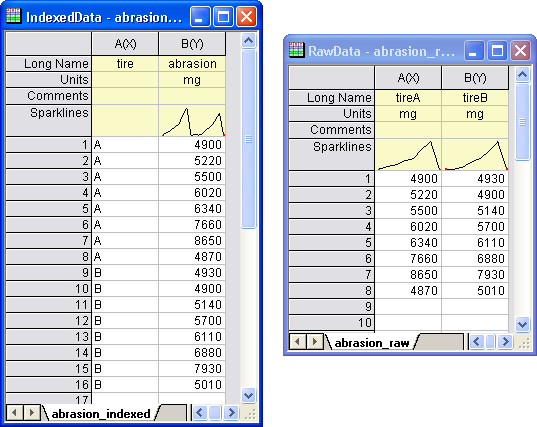Click the vertical scroll-up arrow in RawData
The image size is (537, 427).
click(522, 75)
